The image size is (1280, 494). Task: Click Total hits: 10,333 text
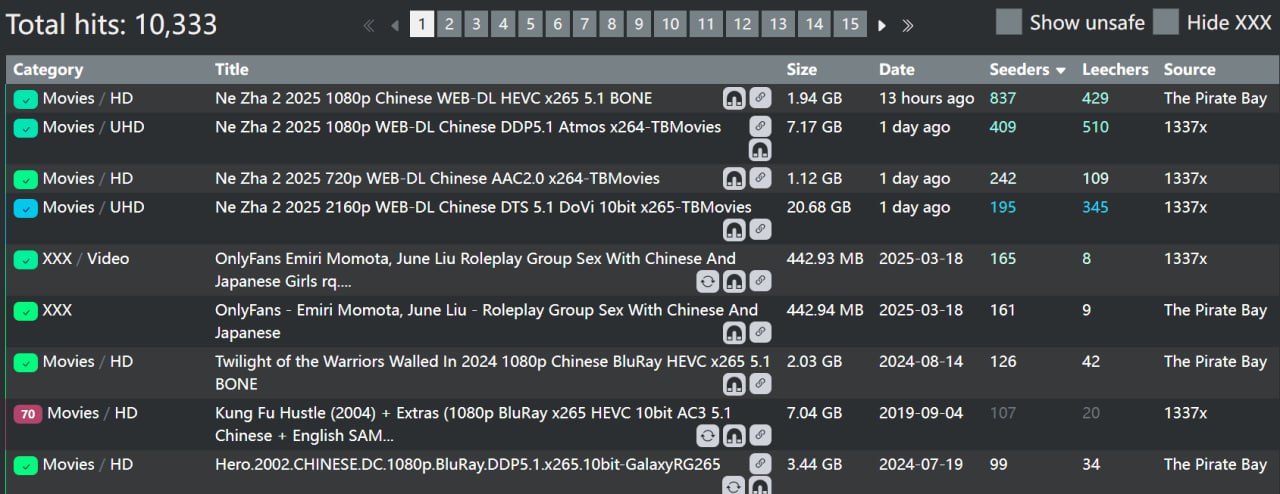[x=111, y=24]
